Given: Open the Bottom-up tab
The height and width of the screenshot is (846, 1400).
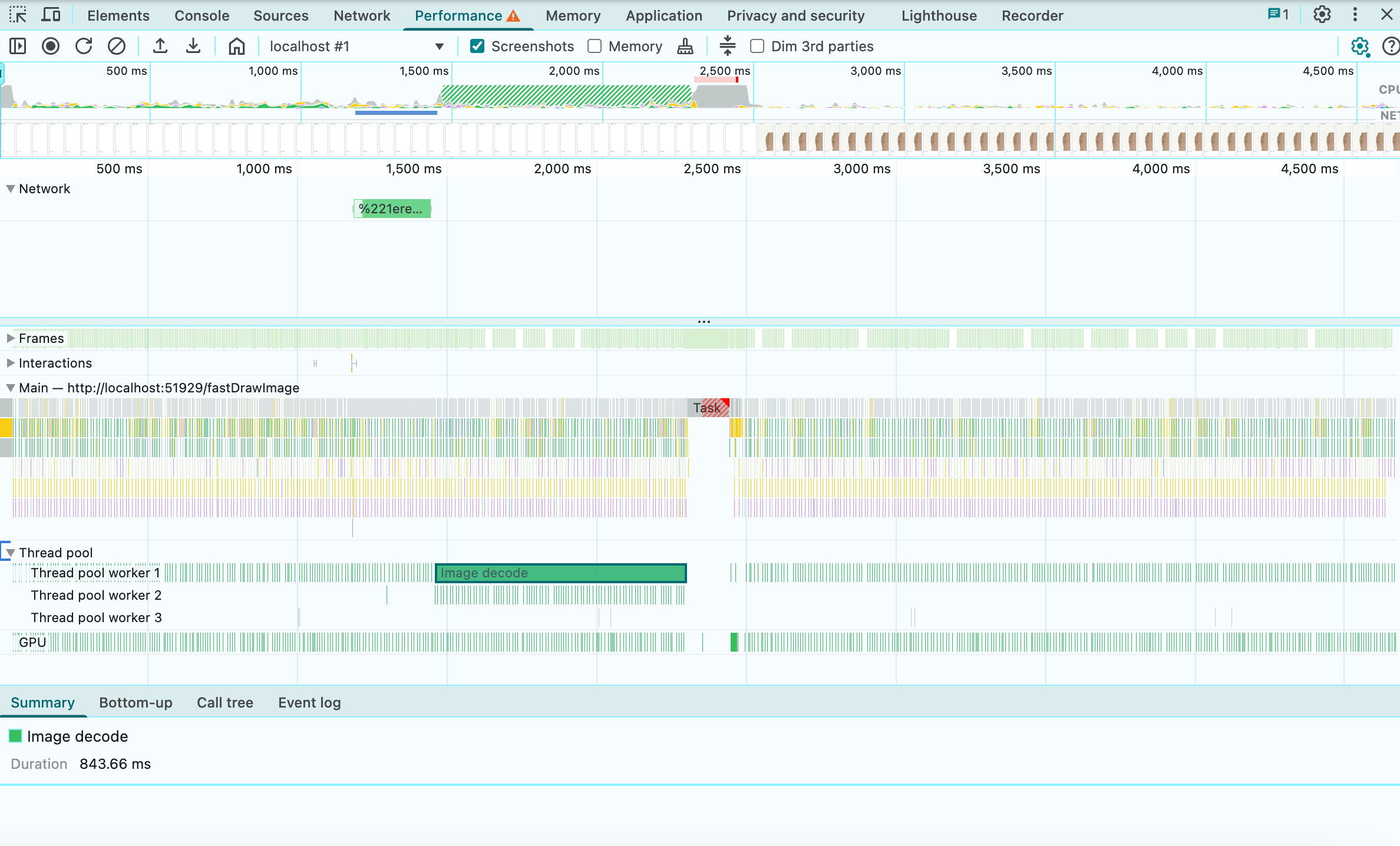Looking at the screenshot, I should pos(136,702).
